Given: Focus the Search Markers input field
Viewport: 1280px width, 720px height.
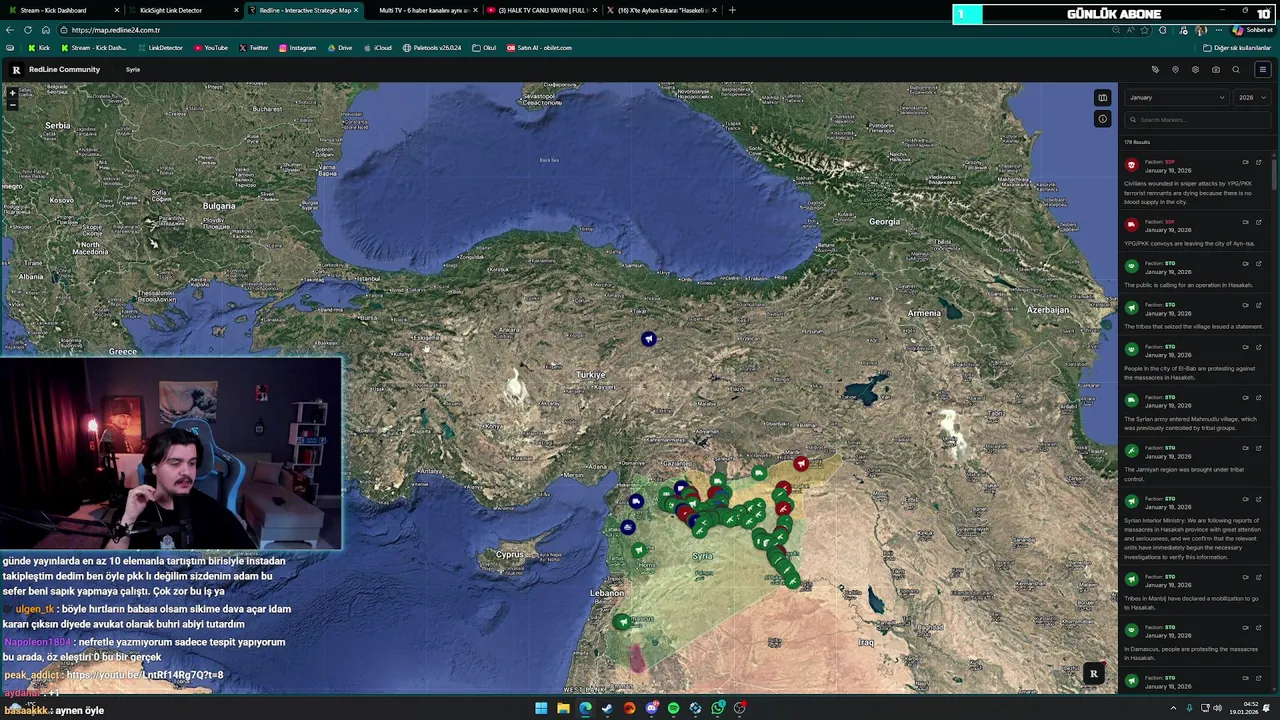Looking at the screenshot, I should point(1197,120).
